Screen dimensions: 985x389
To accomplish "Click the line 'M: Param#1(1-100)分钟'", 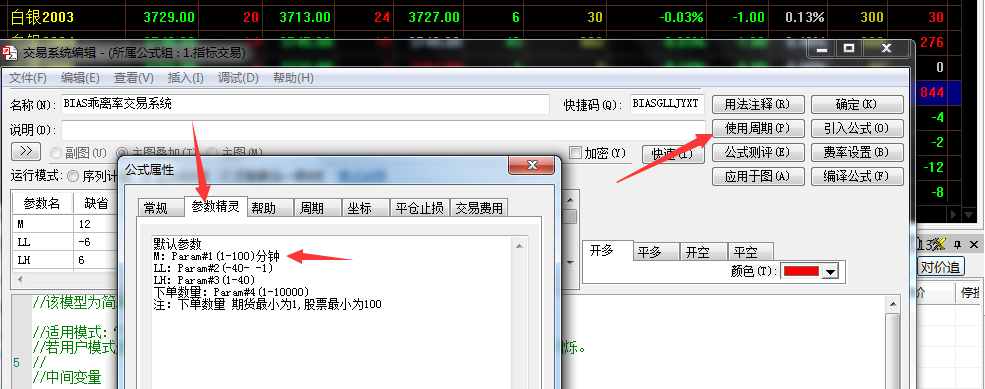I will pyautogui.click(x=217, y=256).
